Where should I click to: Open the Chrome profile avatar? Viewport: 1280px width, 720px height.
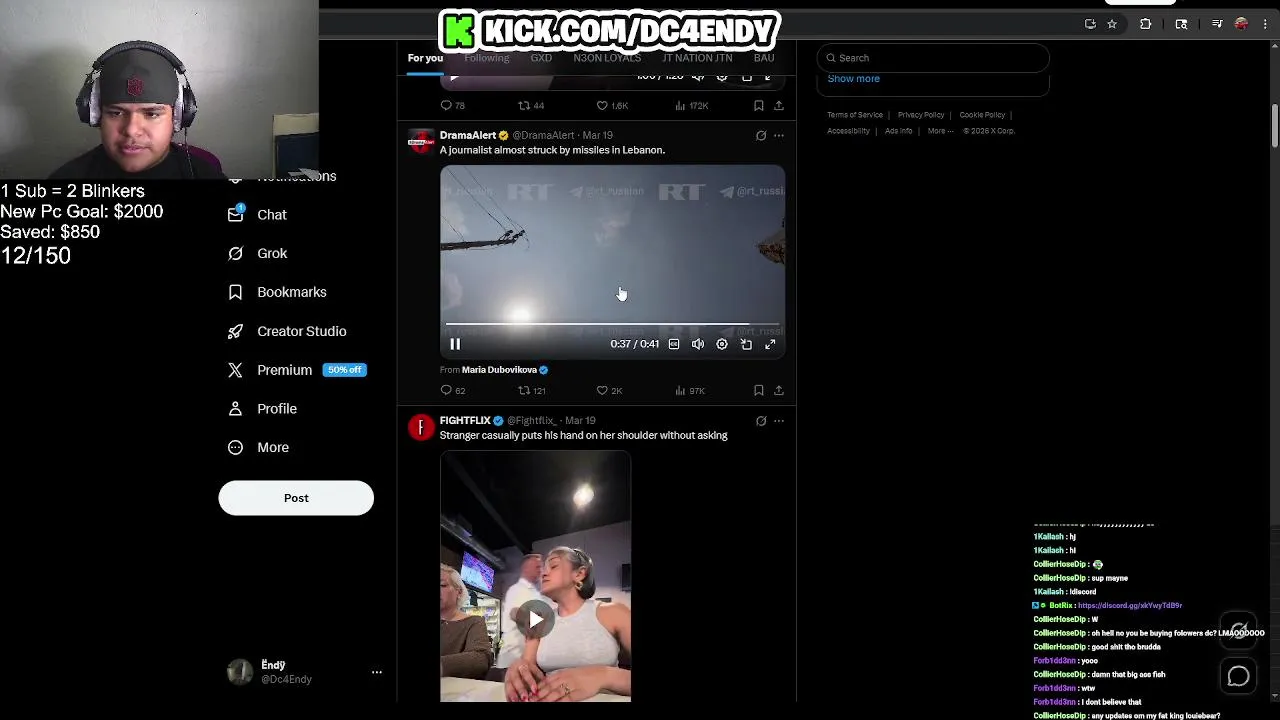pyautogui.click(x=1241, y=24)
